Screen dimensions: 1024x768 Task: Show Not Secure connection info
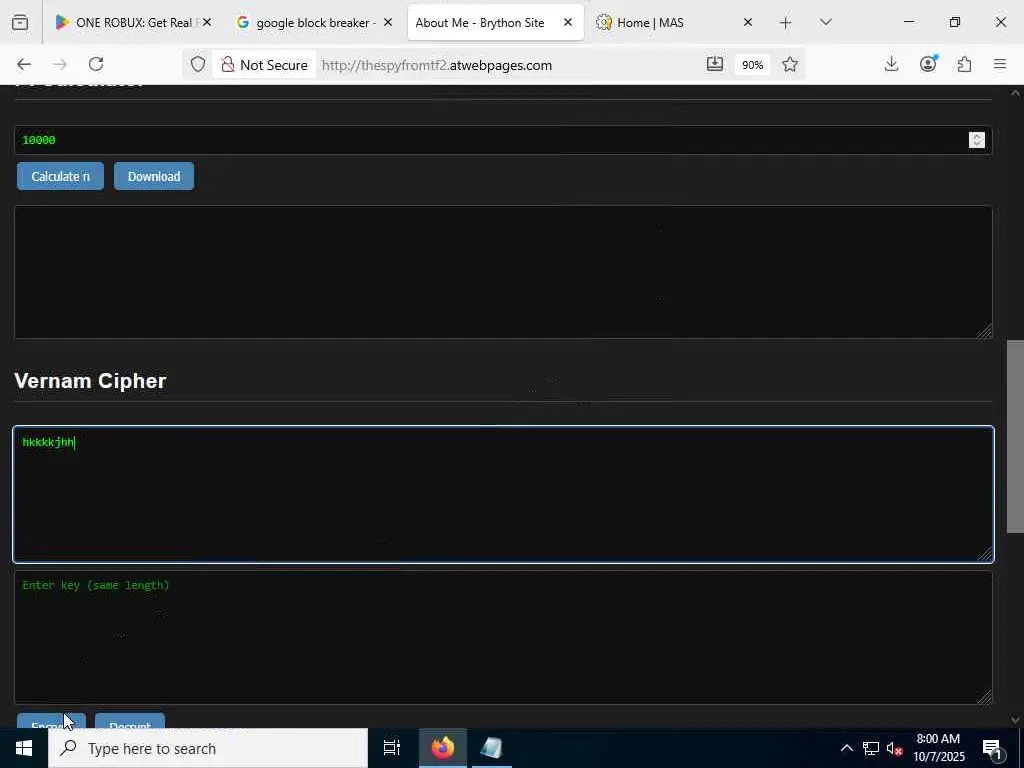(264, 65)
